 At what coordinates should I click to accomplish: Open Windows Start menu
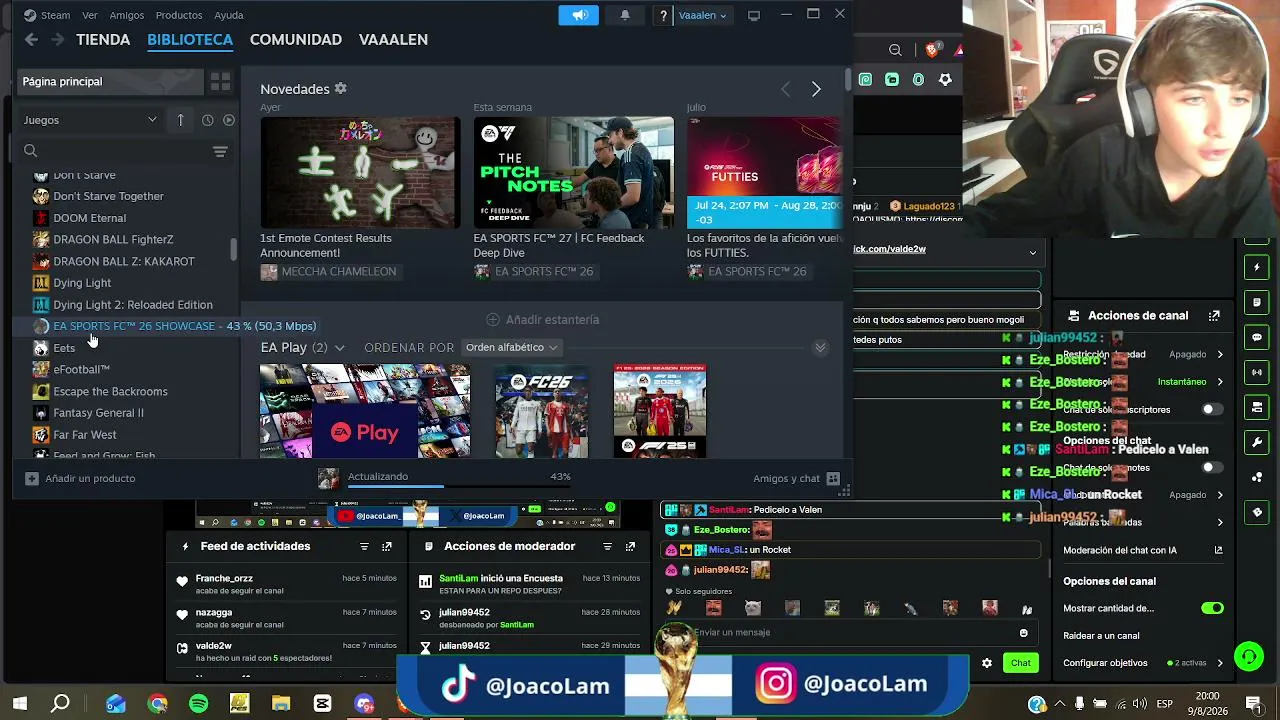[x=20, y=704]
